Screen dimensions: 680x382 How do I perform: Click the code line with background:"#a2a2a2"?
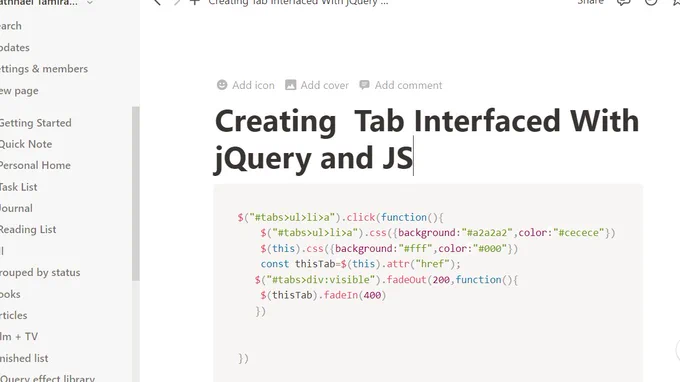tap(438, 233)
